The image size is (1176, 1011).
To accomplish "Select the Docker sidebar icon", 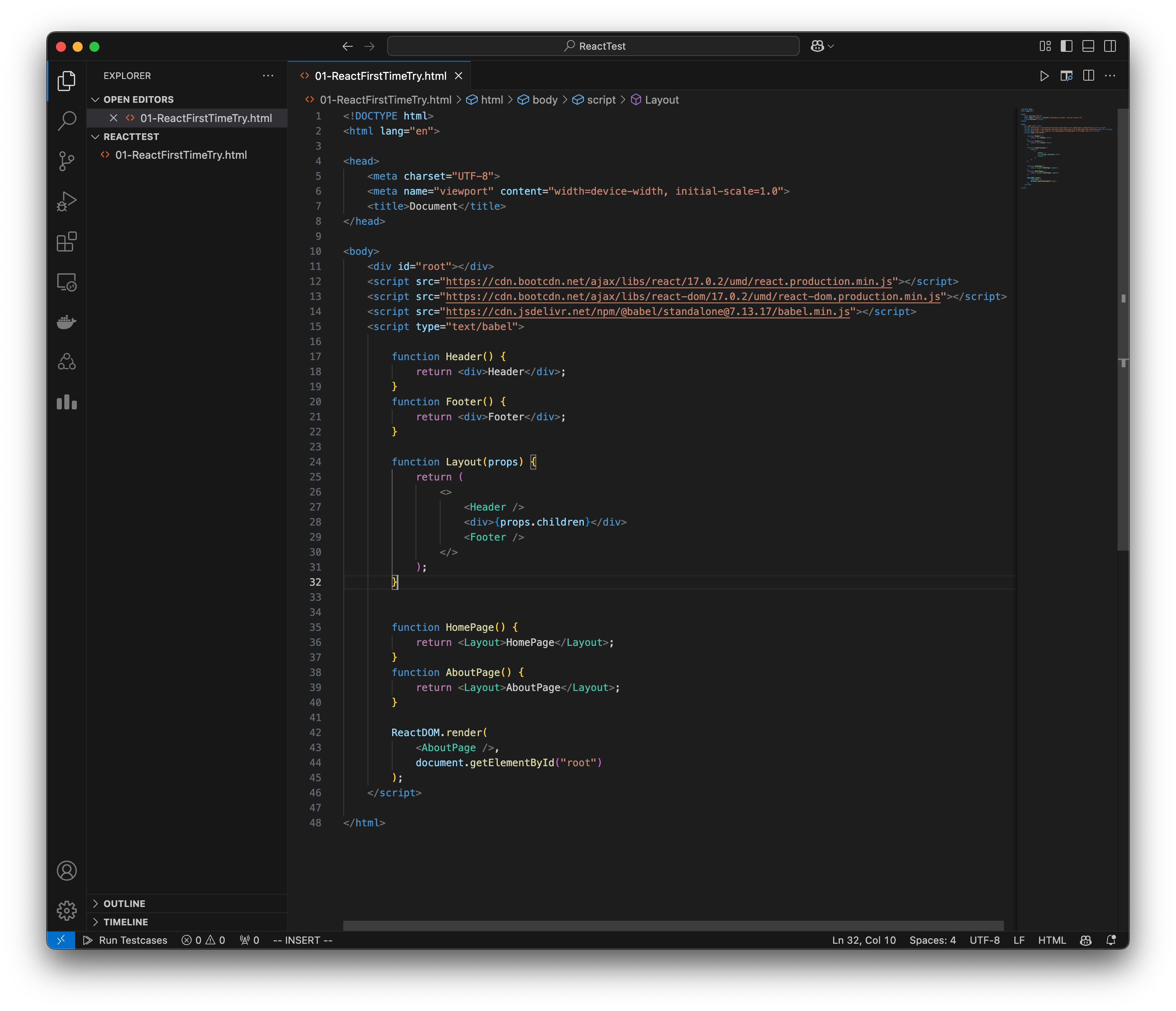I will point(67,322).
